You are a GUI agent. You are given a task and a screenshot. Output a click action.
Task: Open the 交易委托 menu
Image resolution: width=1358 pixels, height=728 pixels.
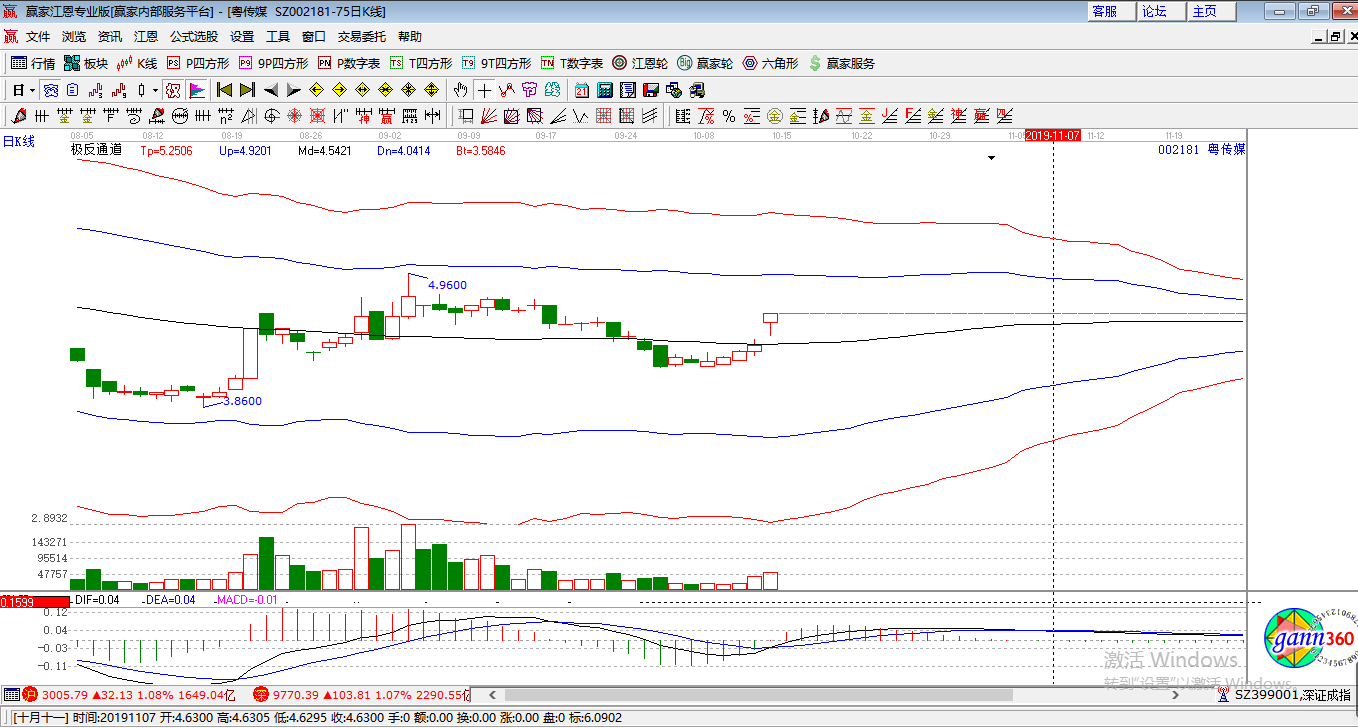point(362,36)
